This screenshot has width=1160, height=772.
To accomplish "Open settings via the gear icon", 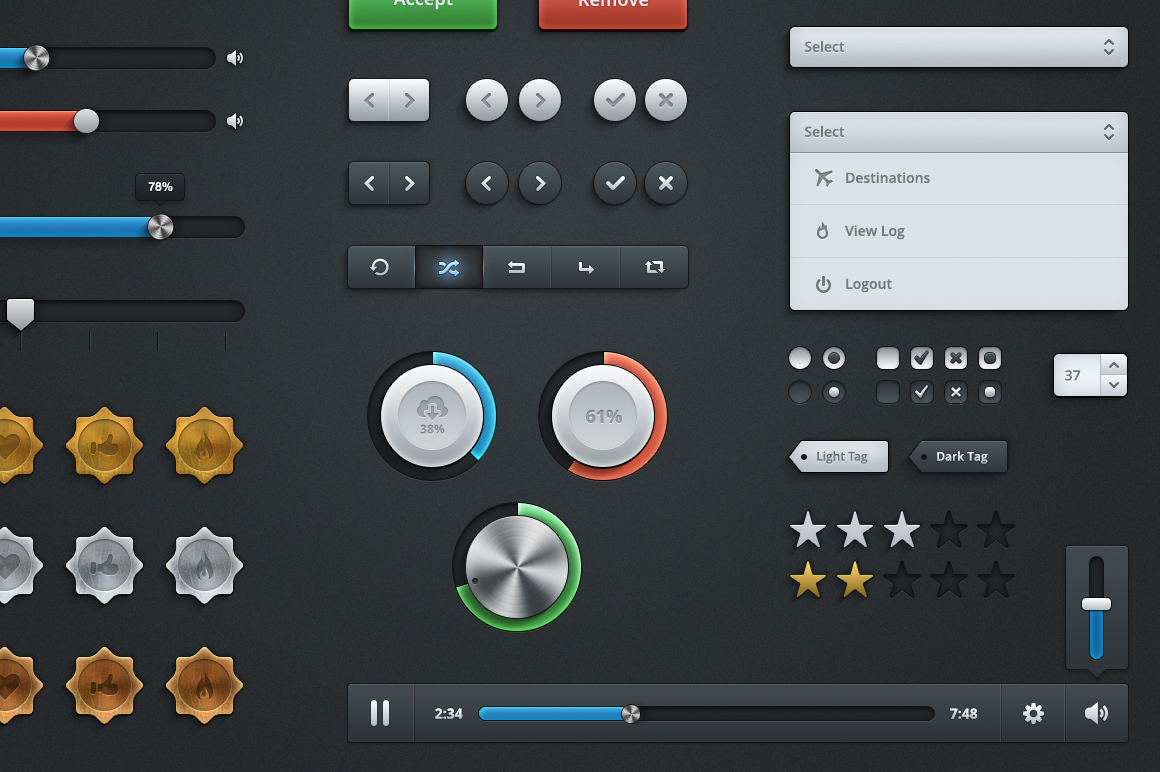I will [x=1033, y=713].
